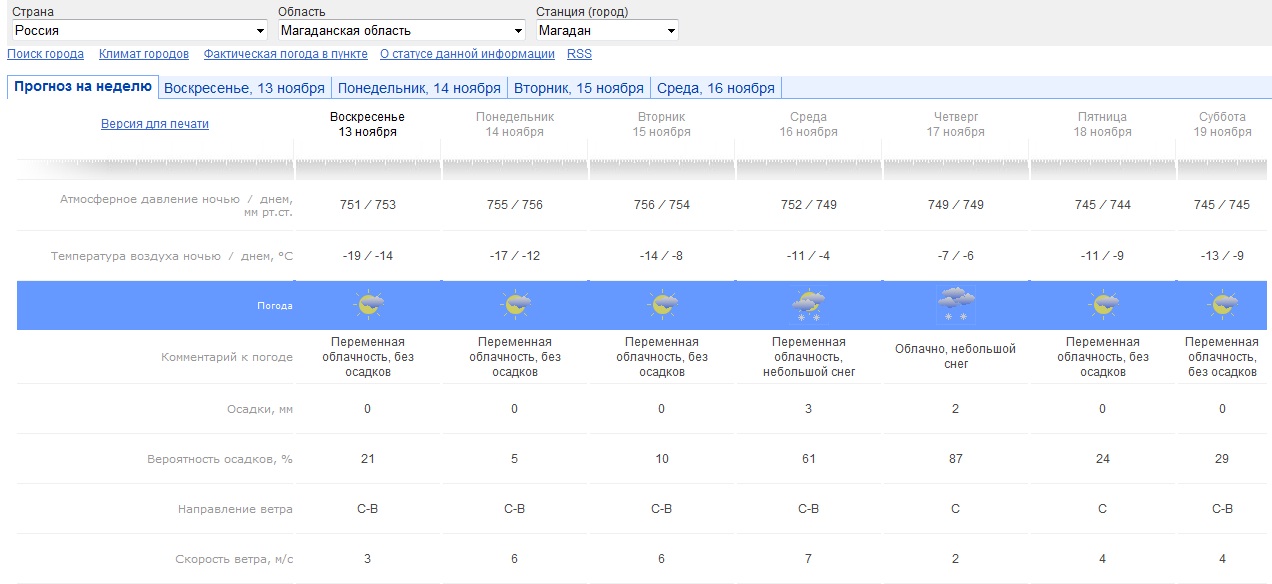Viewport: 1272px width, 584px height.
Task: Click Saturday's partly cloudy weather icon
Action: (x=1222, y=305)
